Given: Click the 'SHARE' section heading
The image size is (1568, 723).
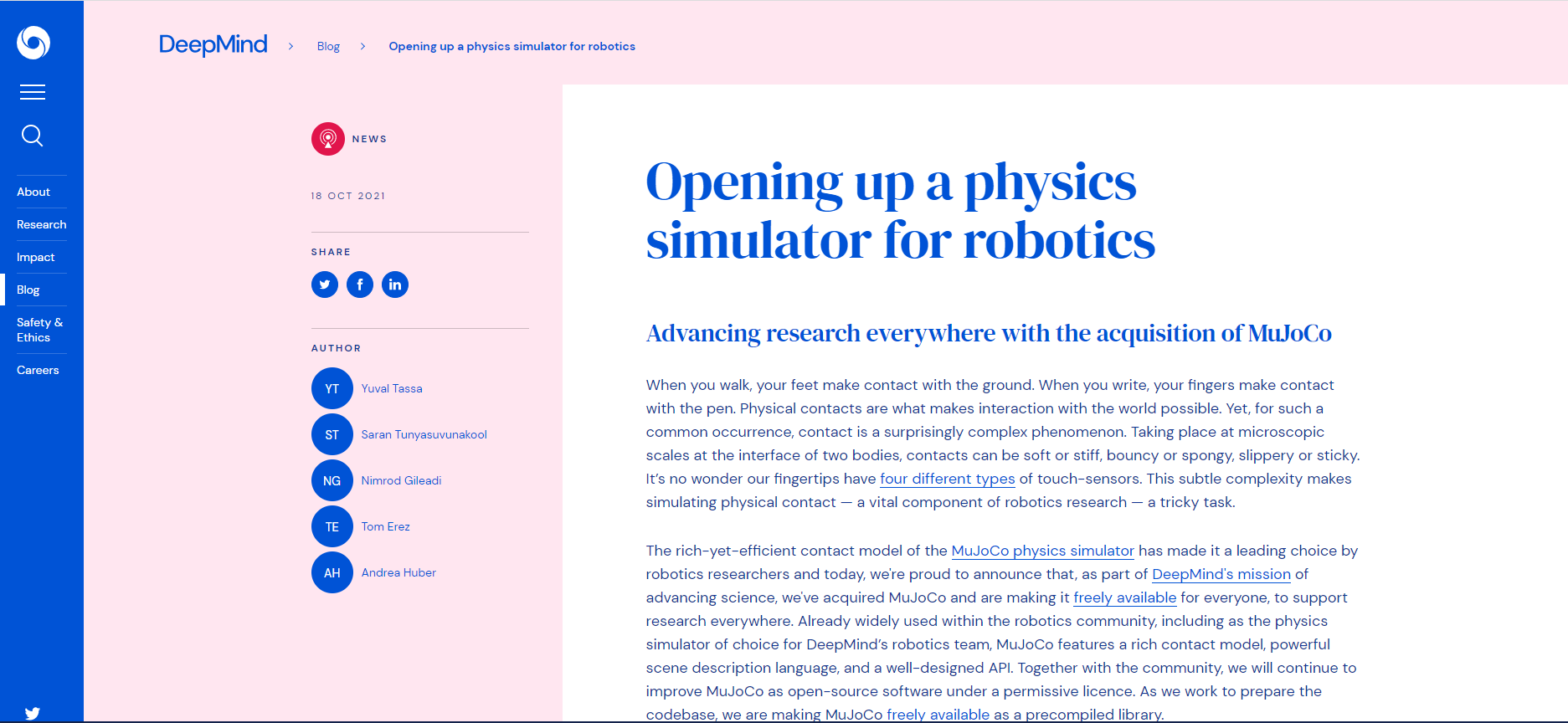Looking at the screenshot, I should tap(331, 252).
